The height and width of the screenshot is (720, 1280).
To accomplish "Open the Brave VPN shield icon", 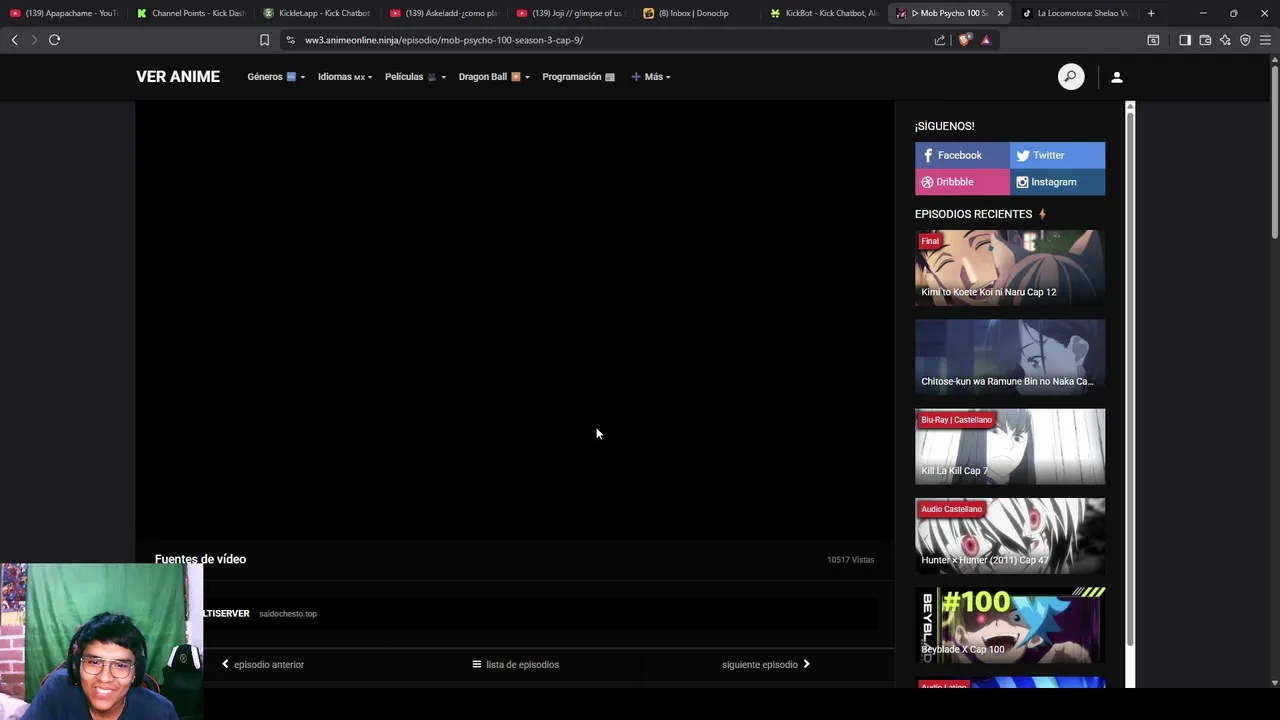I will pos(1245,40).
